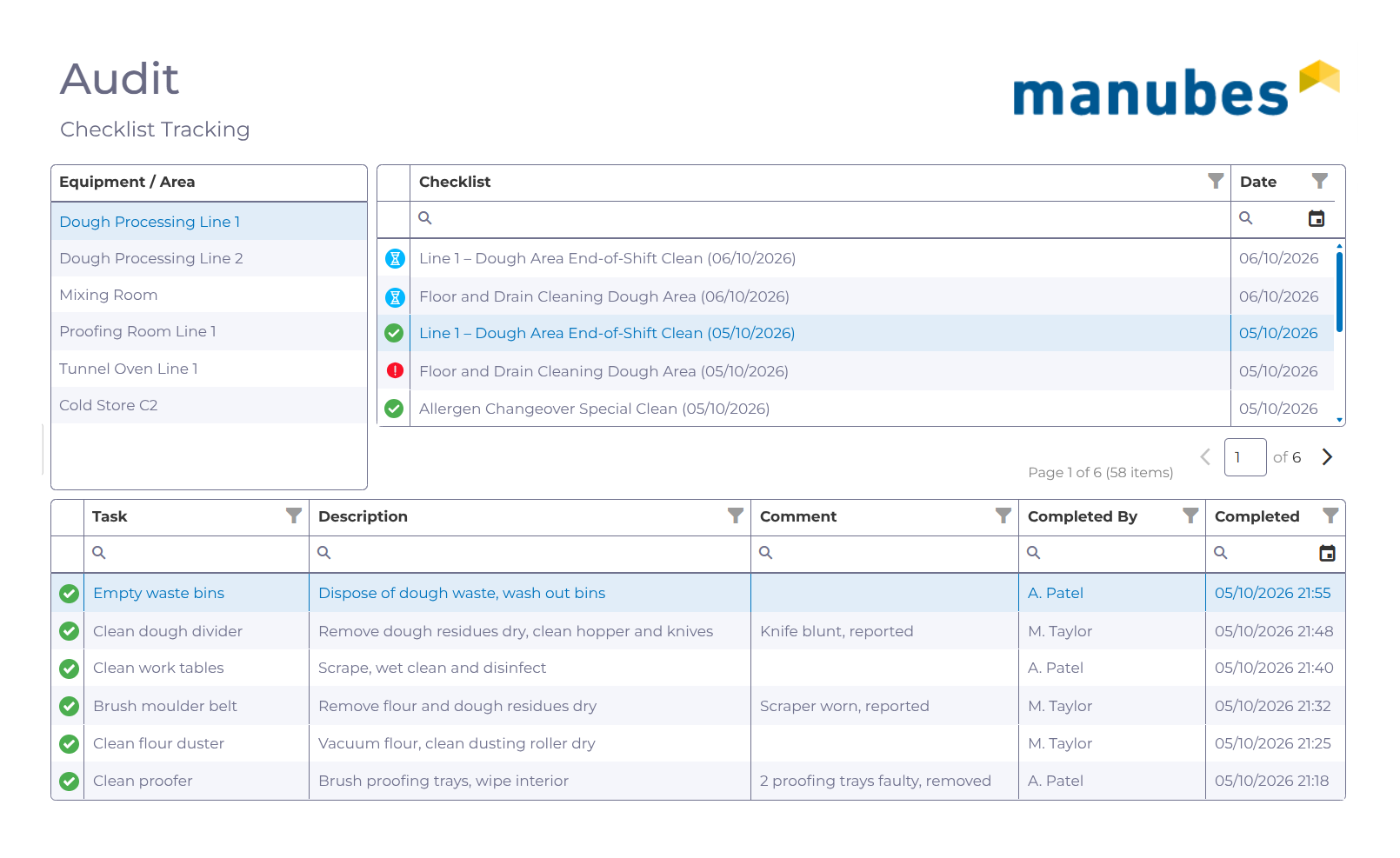Open the calendar picker in Completed search

click(1327, 553)
